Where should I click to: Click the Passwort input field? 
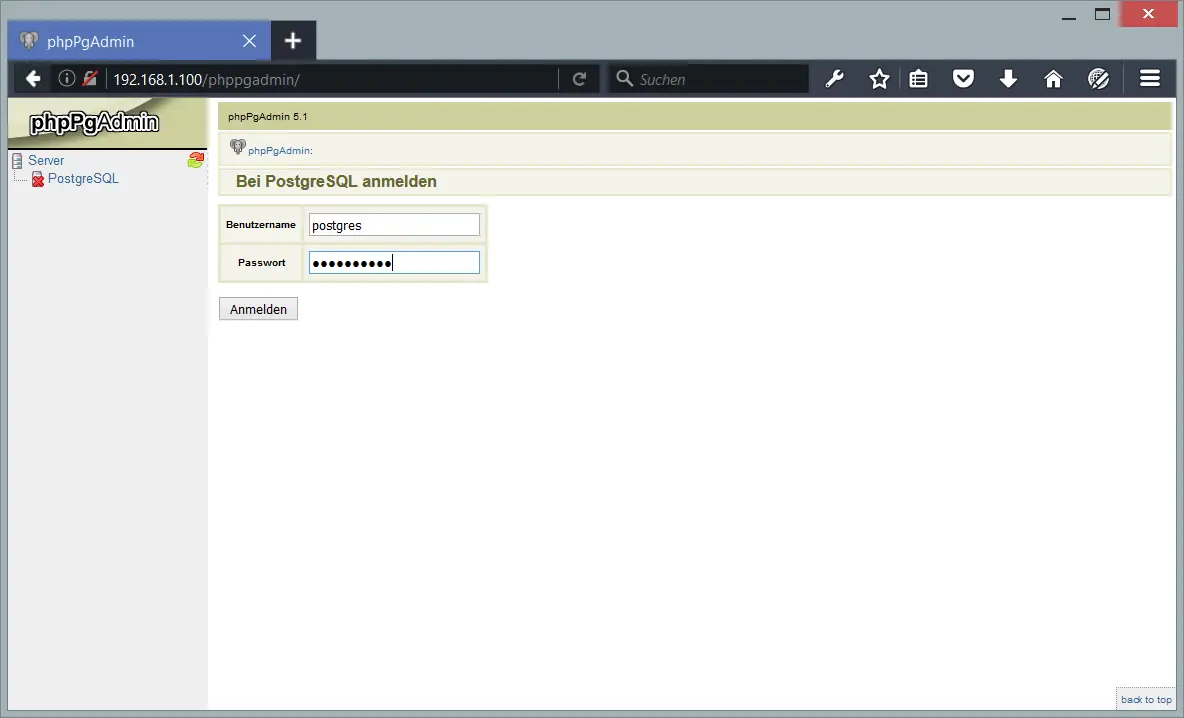(394, 263)
